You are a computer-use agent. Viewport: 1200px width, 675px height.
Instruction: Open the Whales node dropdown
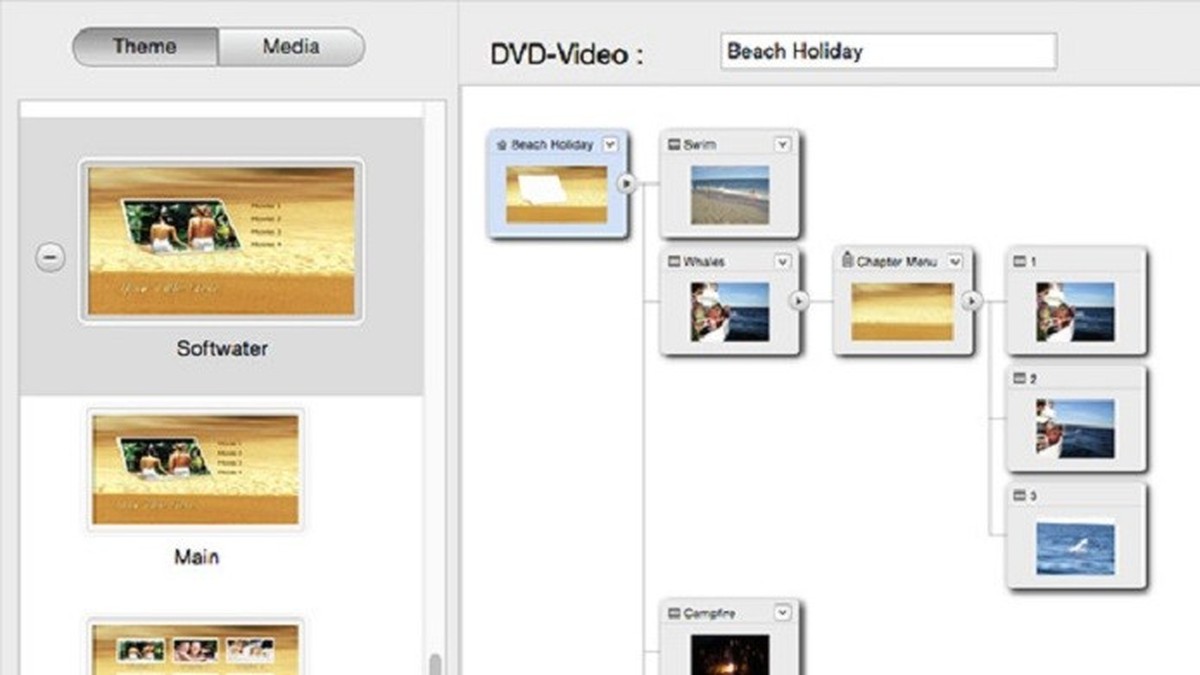[x=781, y=261]
